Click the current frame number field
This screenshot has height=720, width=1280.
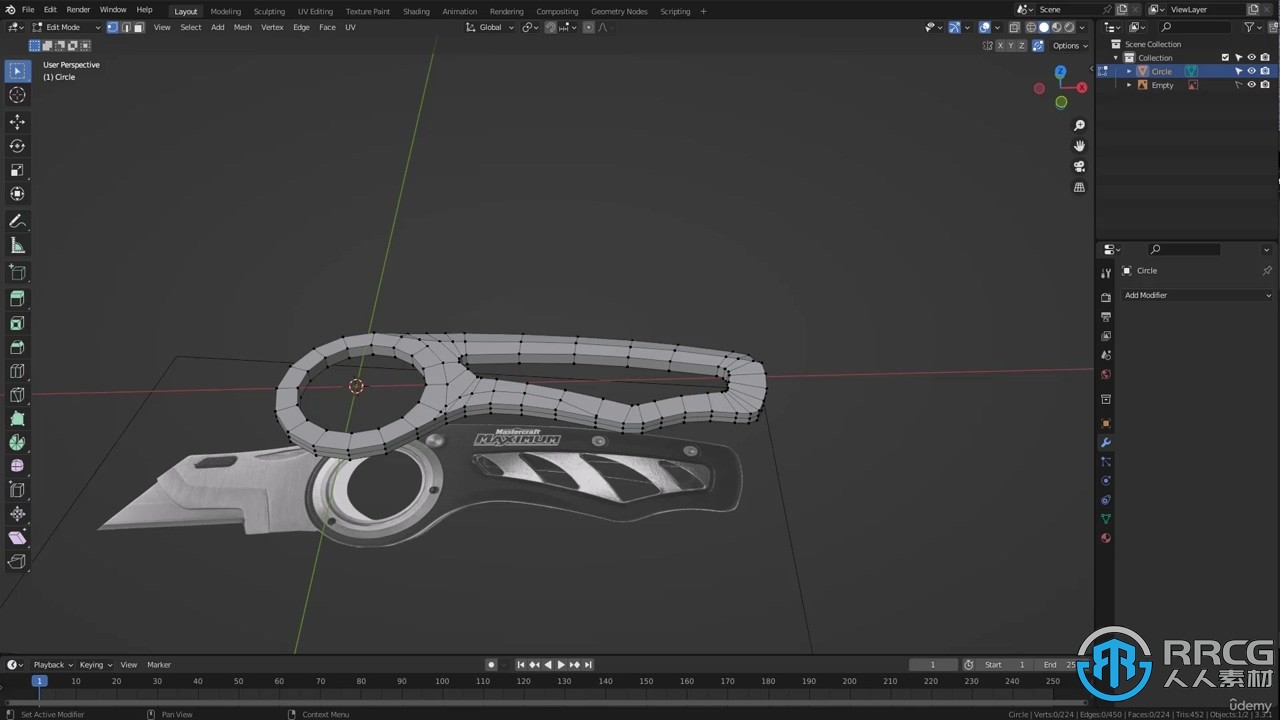[x=932, y=665]
